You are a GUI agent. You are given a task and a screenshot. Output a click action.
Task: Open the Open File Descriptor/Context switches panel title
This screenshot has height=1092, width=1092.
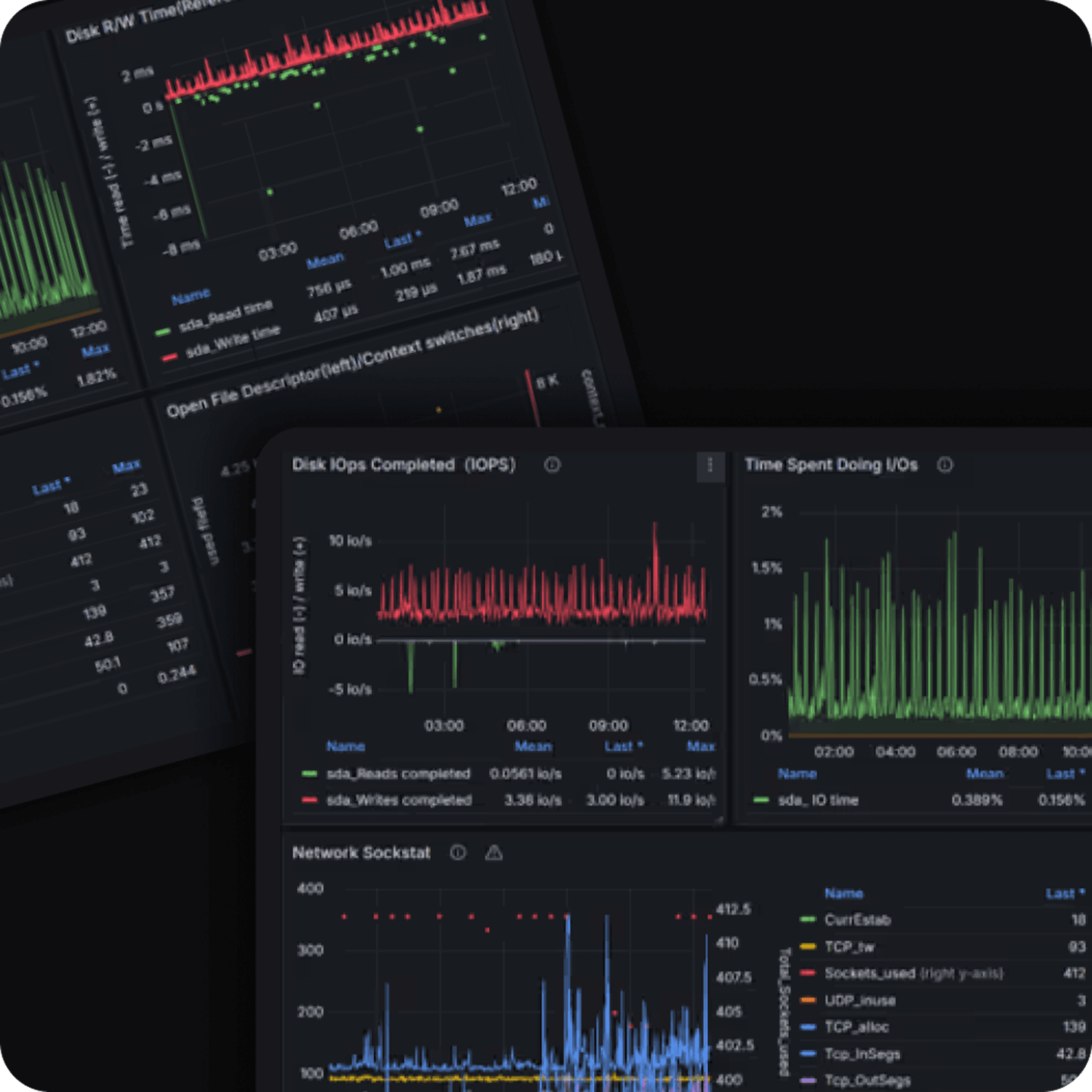click(353, 363)
